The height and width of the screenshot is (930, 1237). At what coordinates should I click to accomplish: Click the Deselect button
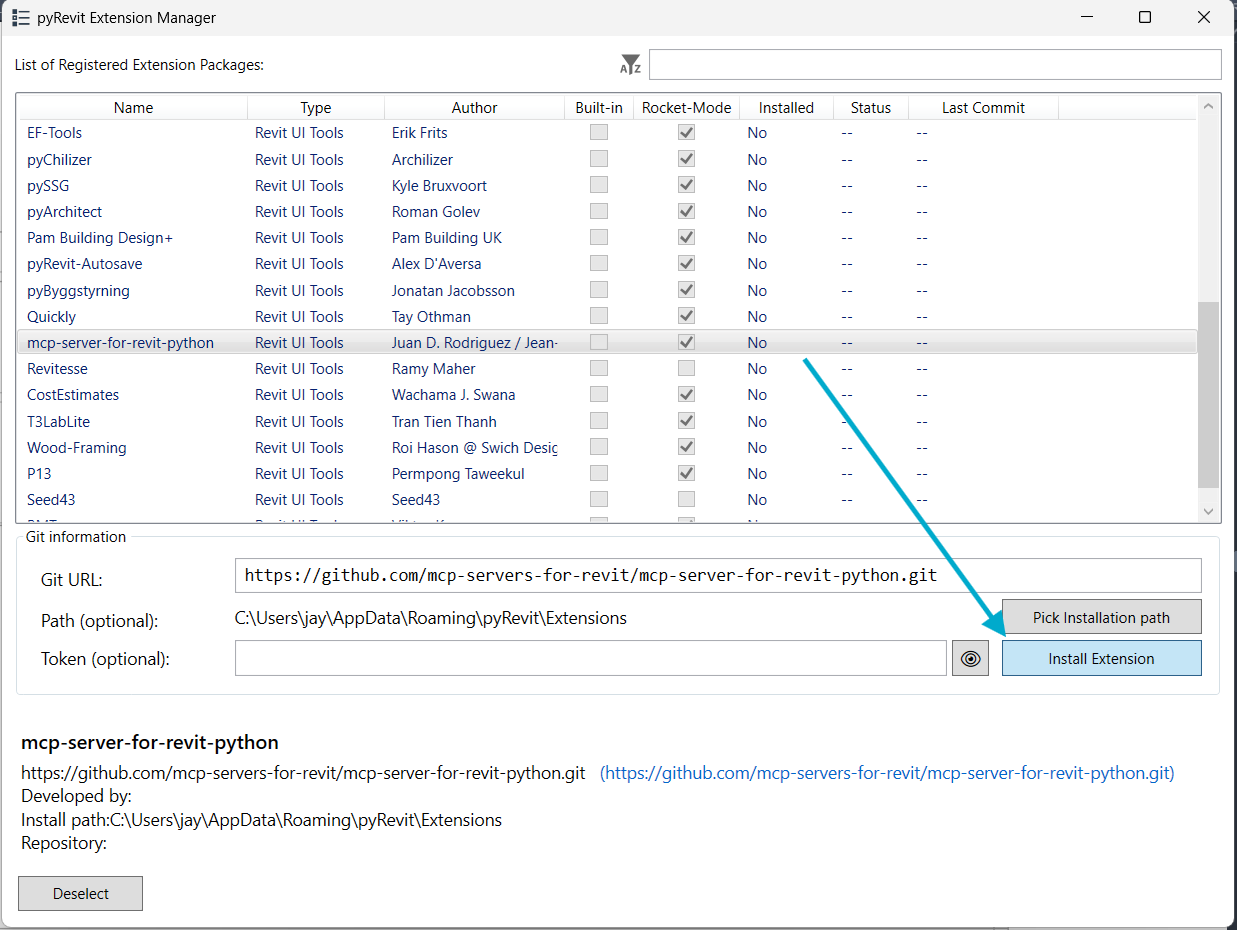(81, 894)
